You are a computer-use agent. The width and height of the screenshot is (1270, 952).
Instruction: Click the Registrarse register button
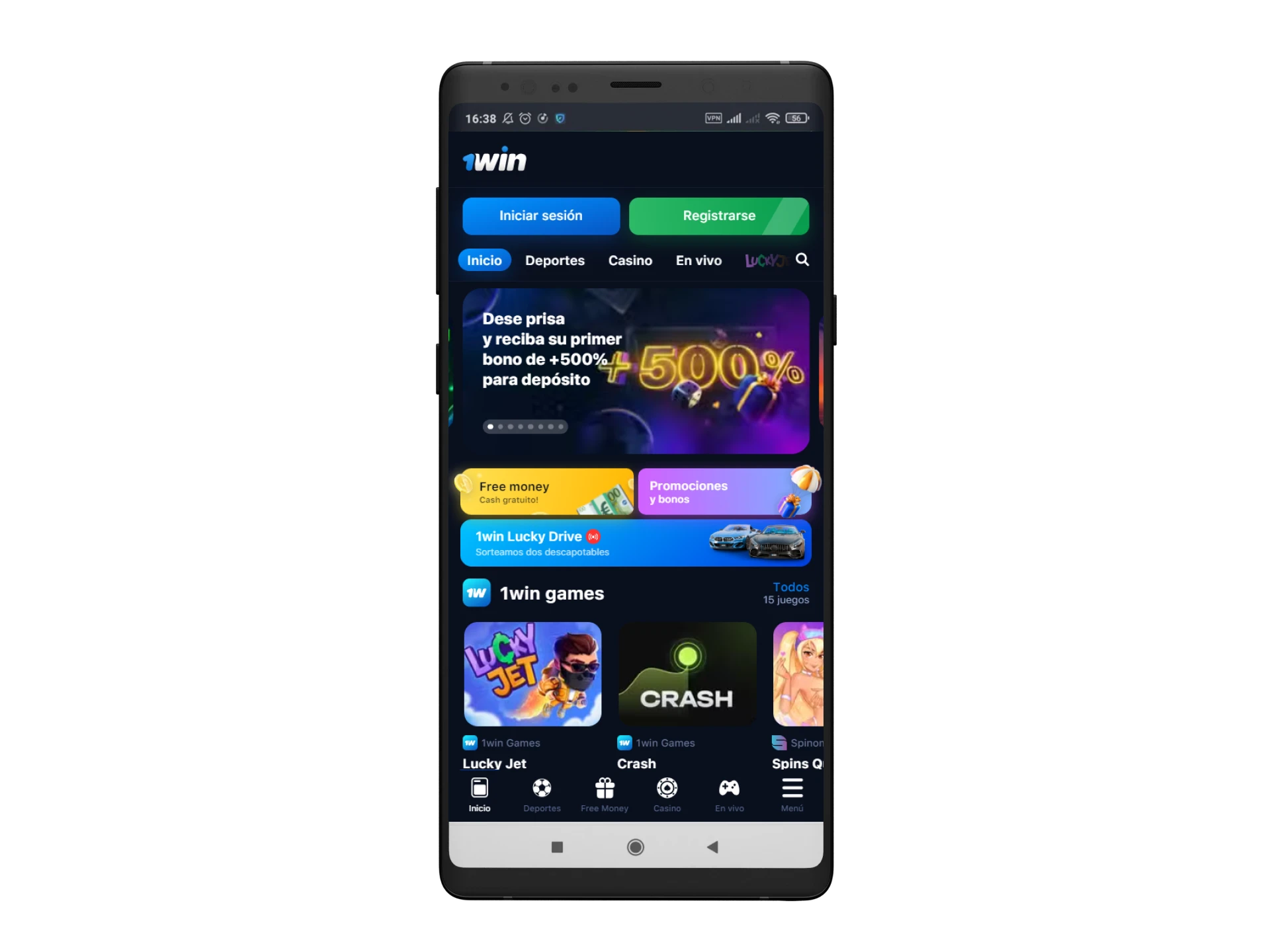click(x=718, y=215)
